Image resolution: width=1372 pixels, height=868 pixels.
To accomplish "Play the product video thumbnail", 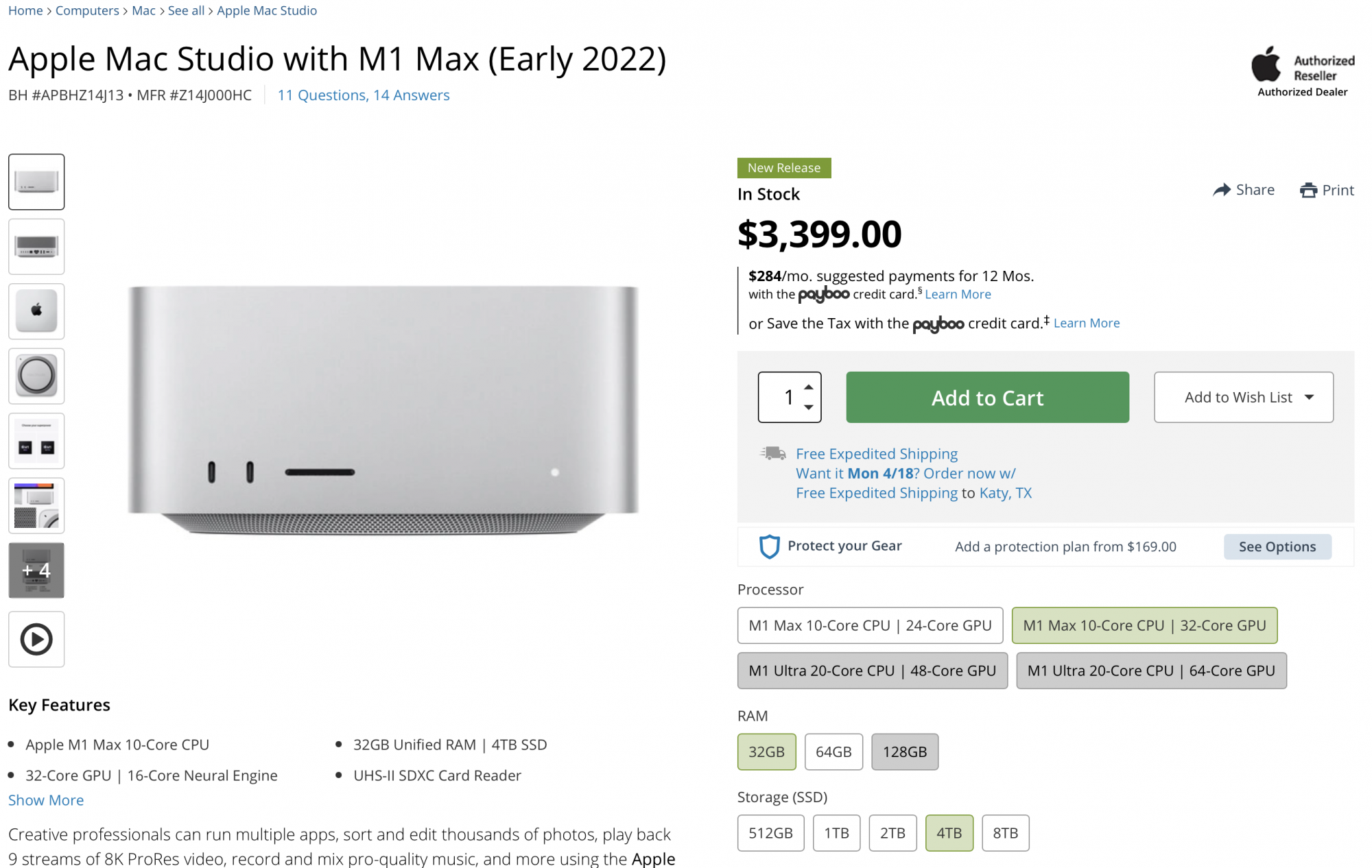I will 36,639.
